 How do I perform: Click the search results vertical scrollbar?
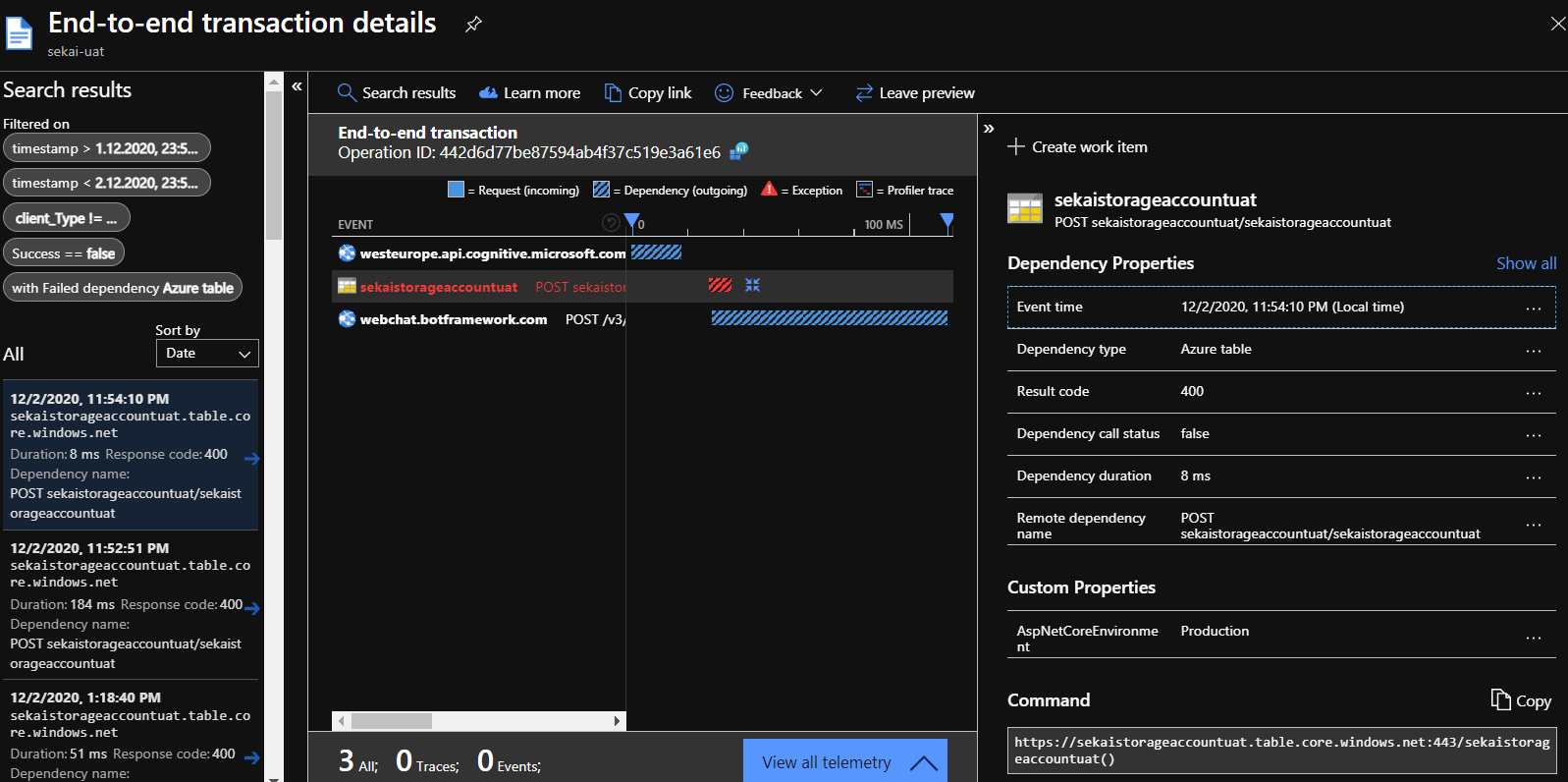(x=274, y=165)
